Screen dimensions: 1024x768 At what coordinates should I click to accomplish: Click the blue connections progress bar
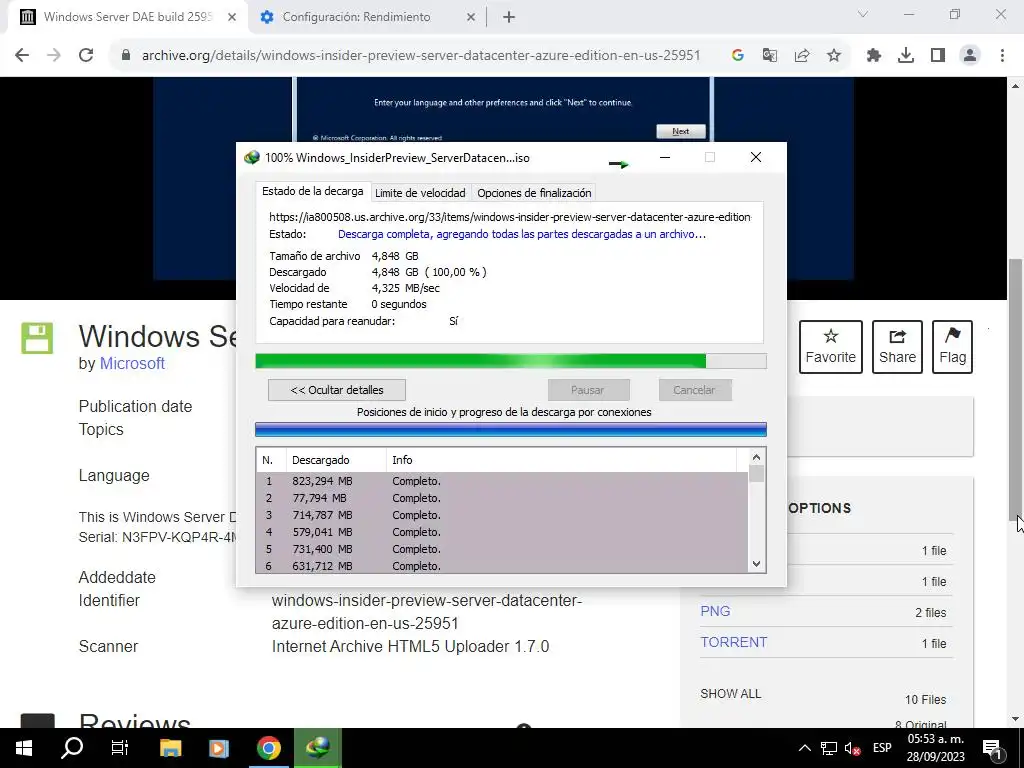point(511,429)
